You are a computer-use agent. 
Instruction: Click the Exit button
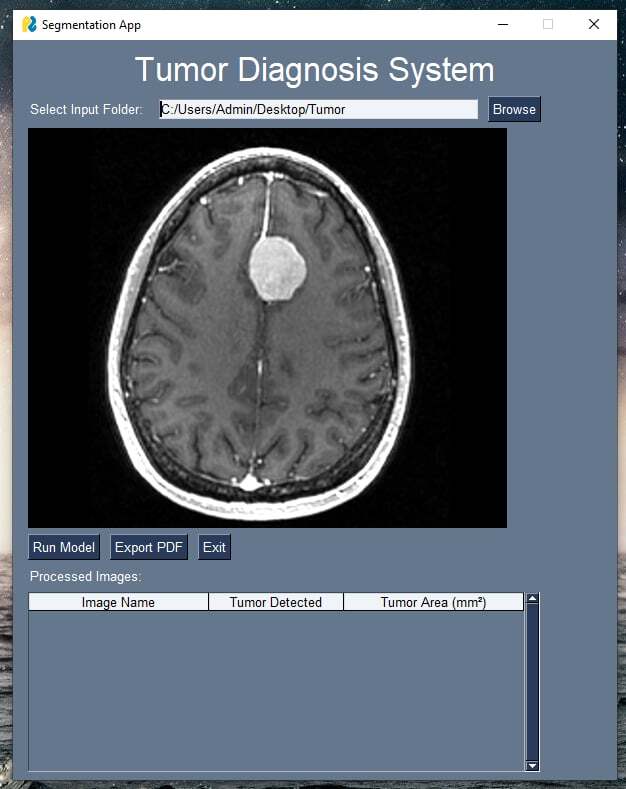coord(214,547)
